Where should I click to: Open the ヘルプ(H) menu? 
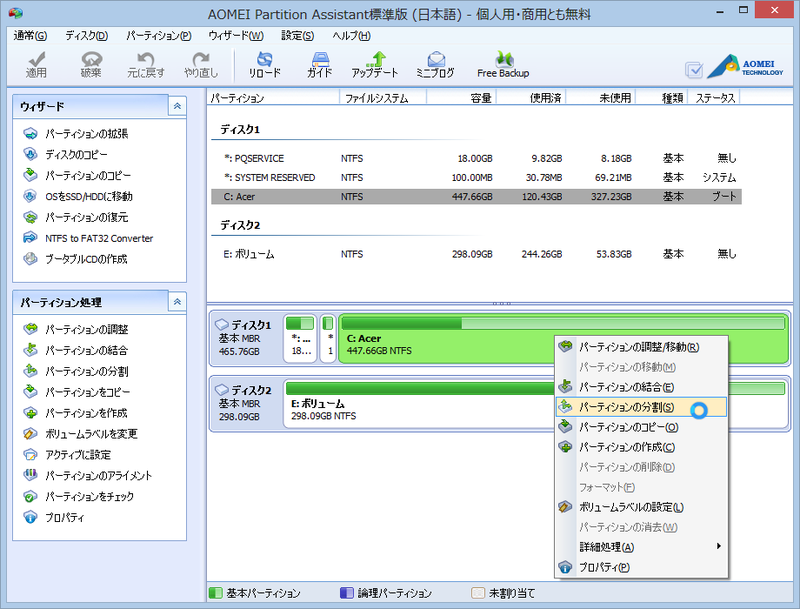click(x=352, y=36)
